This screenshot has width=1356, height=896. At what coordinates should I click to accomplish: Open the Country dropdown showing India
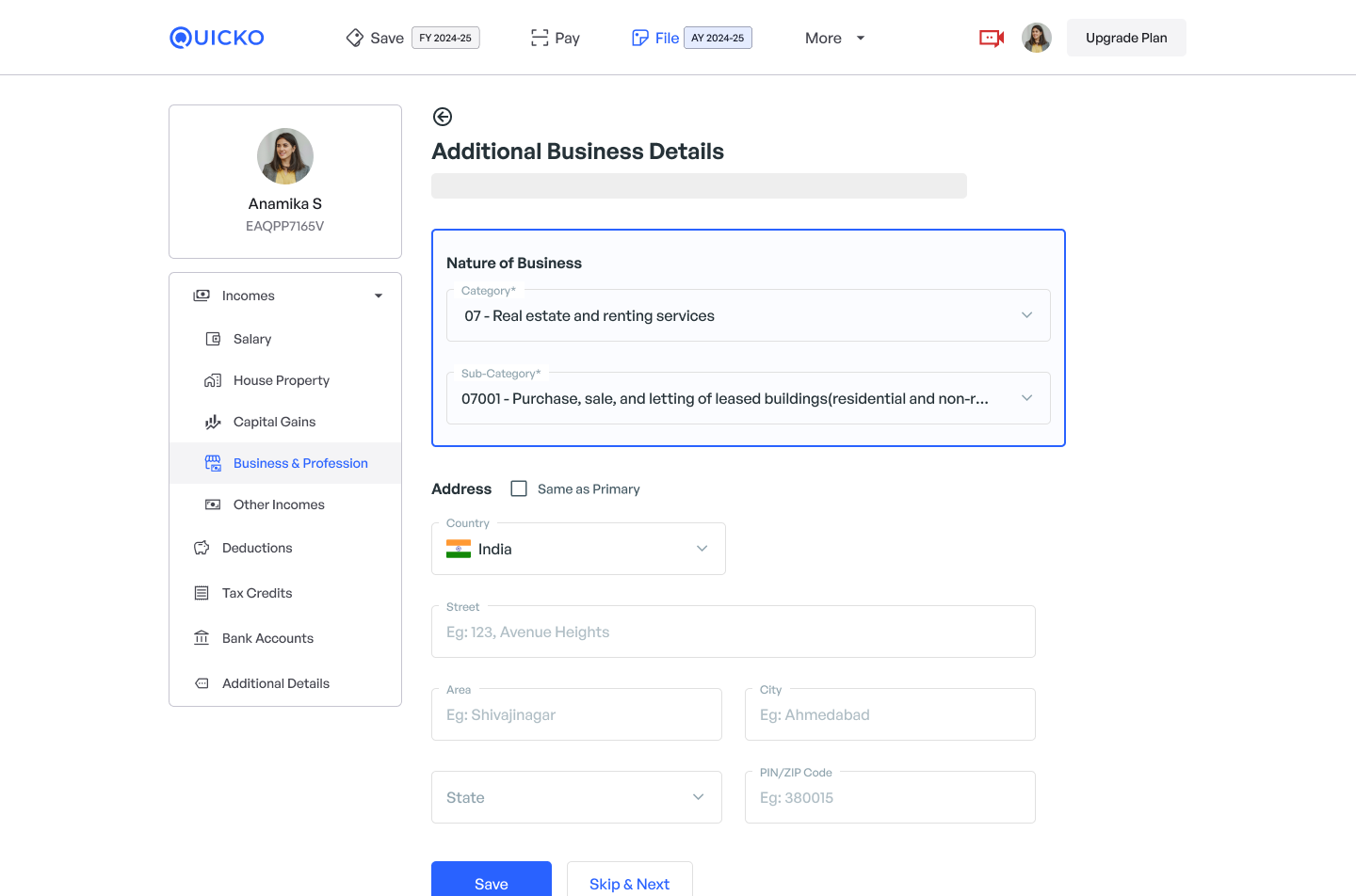578,549
